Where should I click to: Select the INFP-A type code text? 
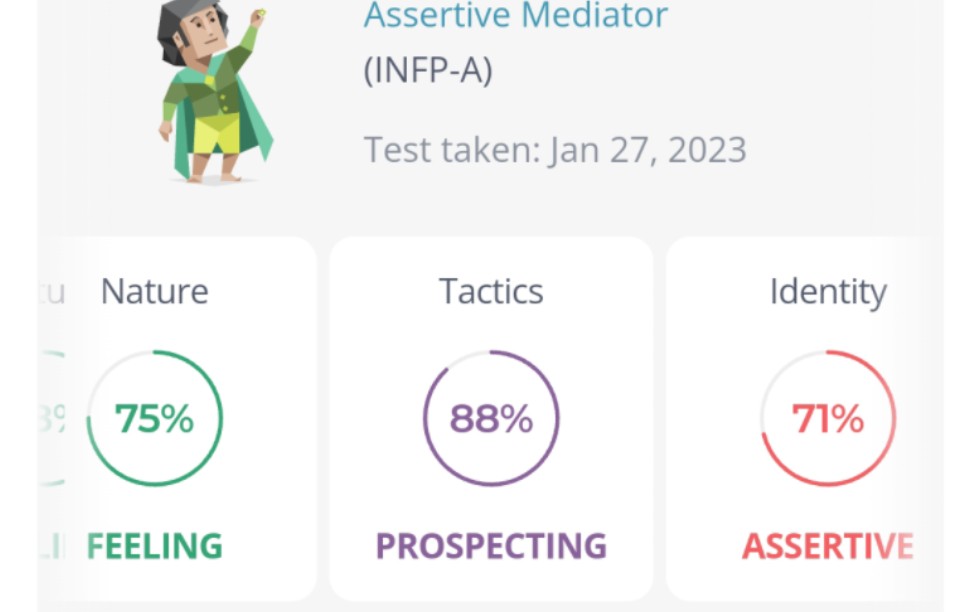point(428,69)
